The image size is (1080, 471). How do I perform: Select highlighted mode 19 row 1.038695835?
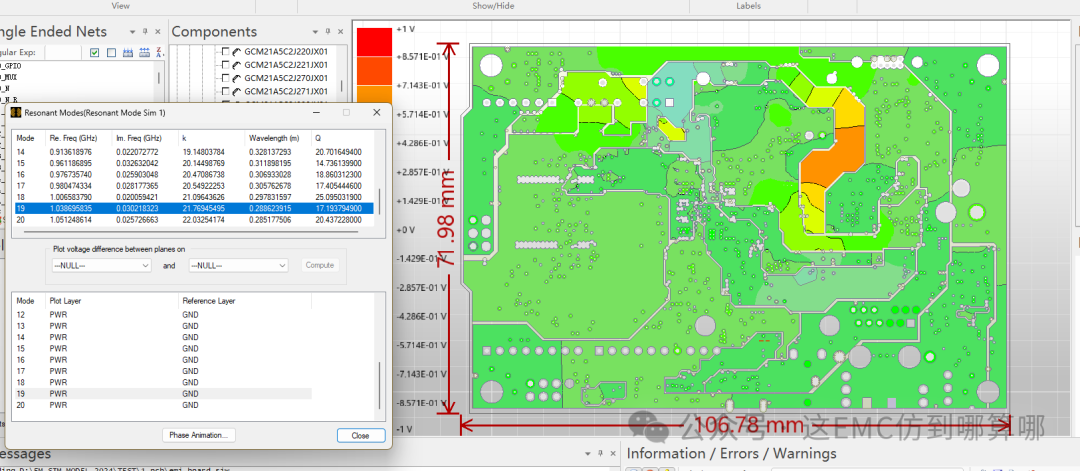coord(196,207)
